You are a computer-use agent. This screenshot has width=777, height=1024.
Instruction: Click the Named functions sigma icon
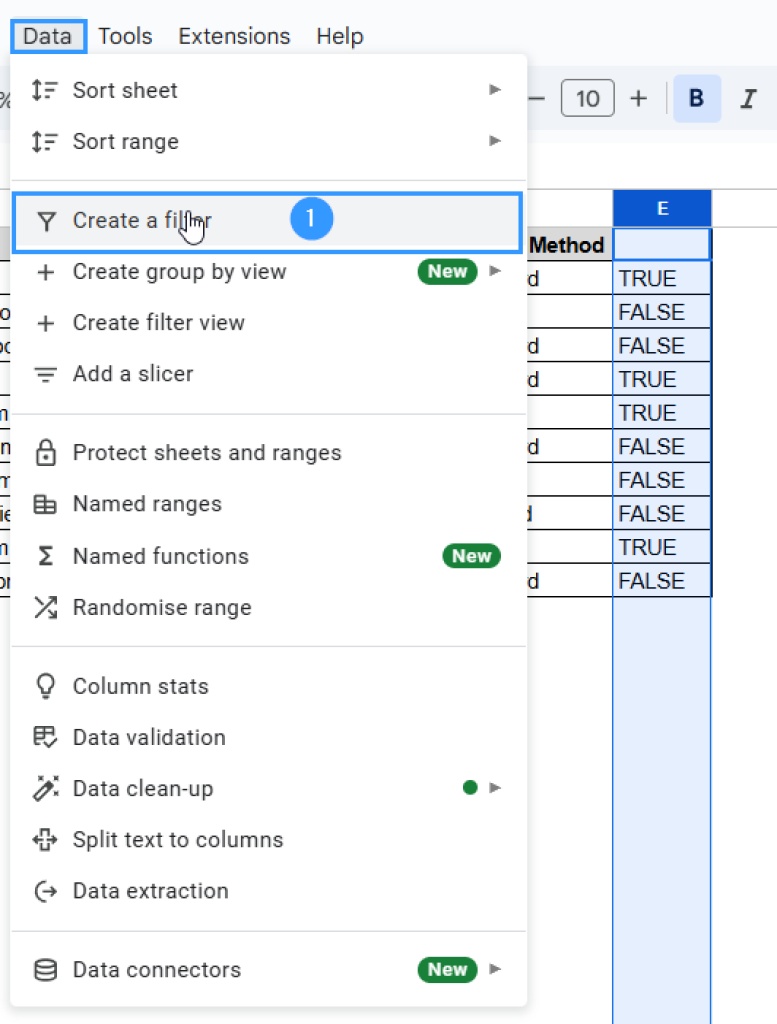point(45,556)
